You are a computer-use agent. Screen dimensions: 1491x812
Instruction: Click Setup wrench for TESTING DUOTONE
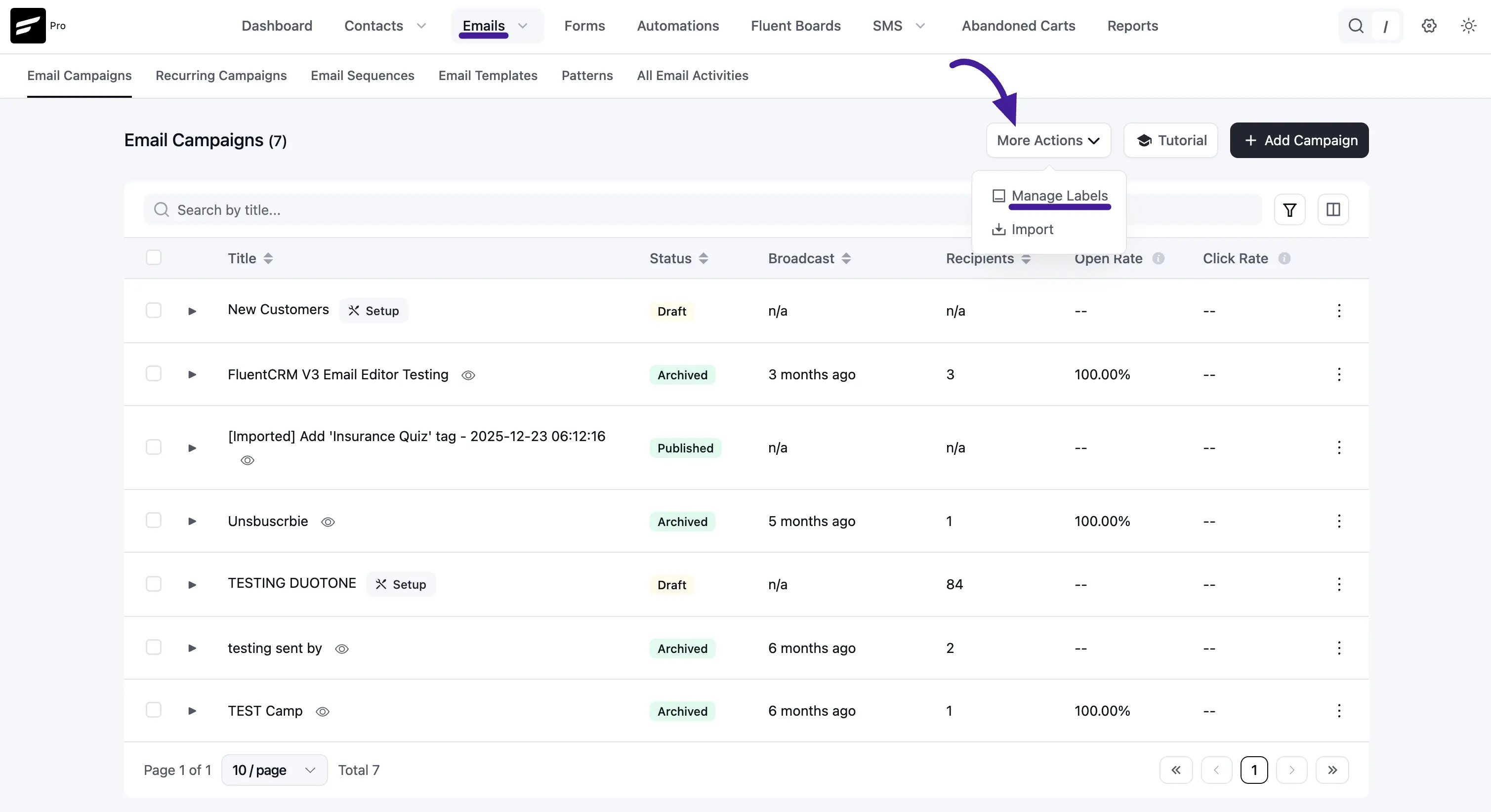pos(401,584)
